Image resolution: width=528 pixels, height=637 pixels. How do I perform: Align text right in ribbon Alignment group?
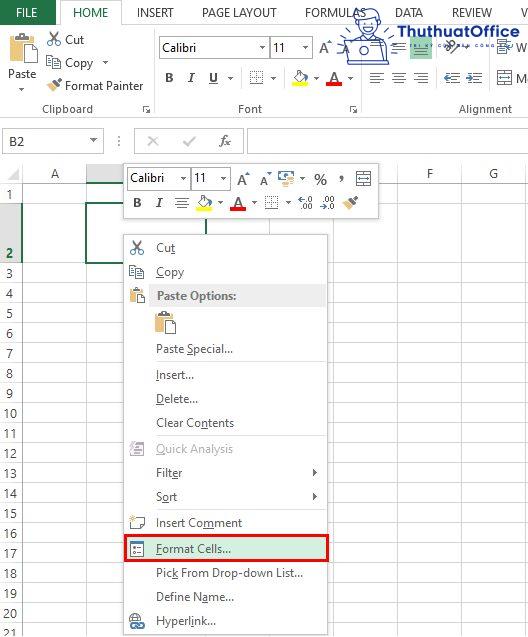[x=421, y=78]
